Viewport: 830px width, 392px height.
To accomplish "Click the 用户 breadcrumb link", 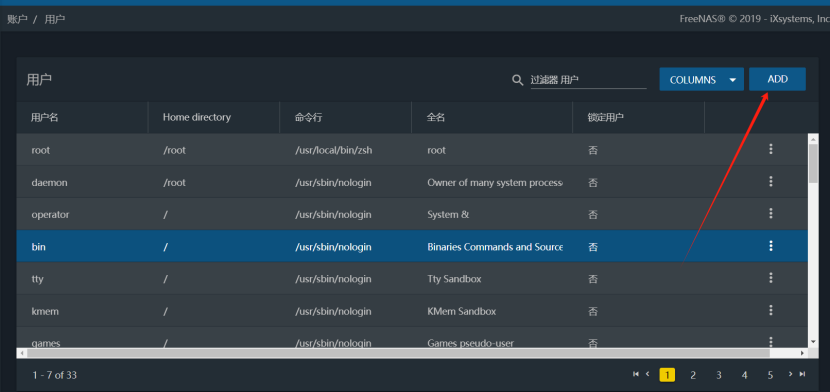I will [x=55, y=20].
